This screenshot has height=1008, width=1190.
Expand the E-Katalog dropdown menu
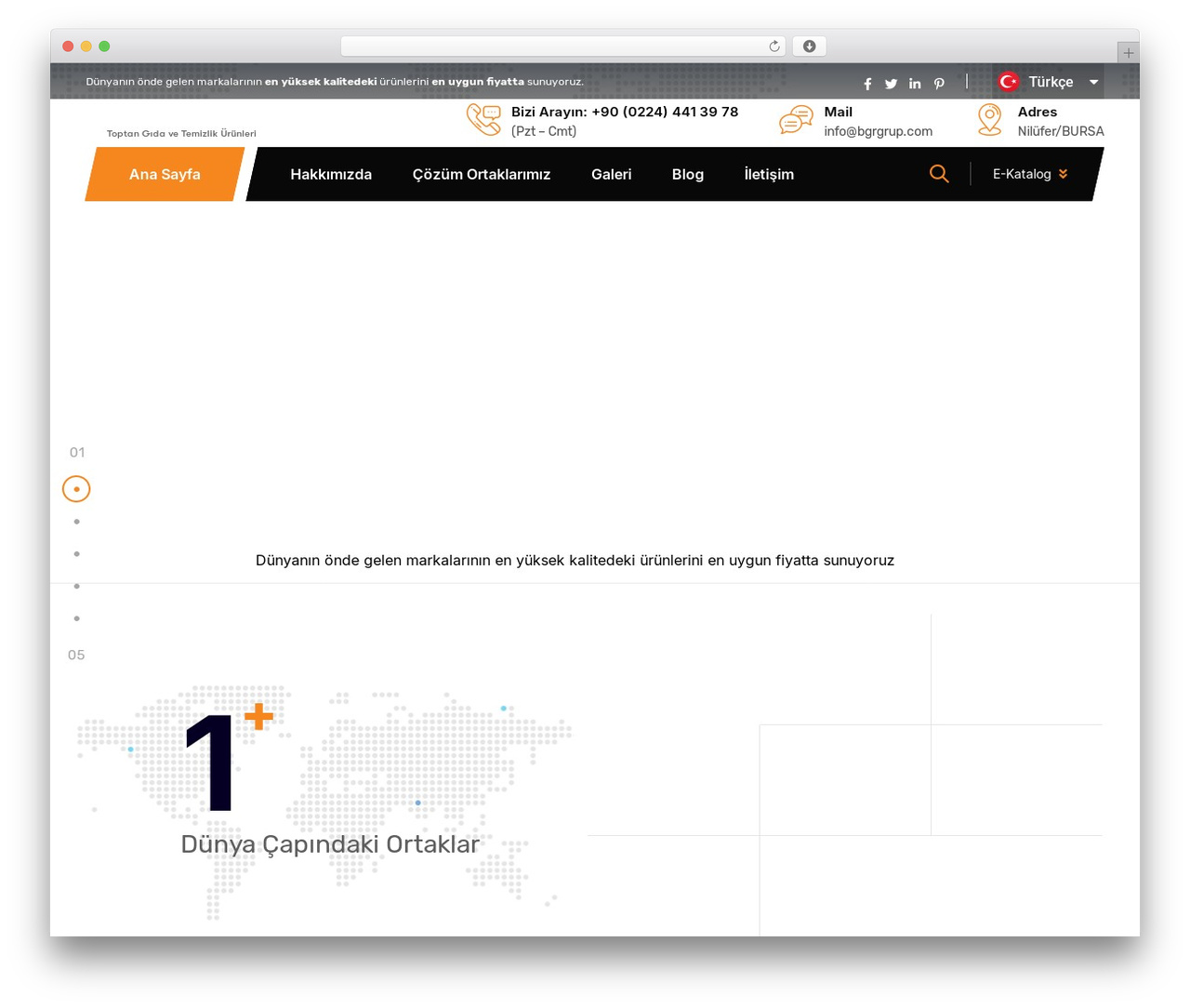[1030, 174]
